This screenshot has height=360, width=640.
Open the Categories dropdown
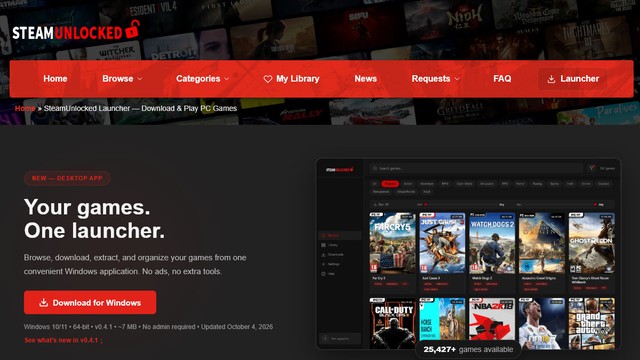202,79
